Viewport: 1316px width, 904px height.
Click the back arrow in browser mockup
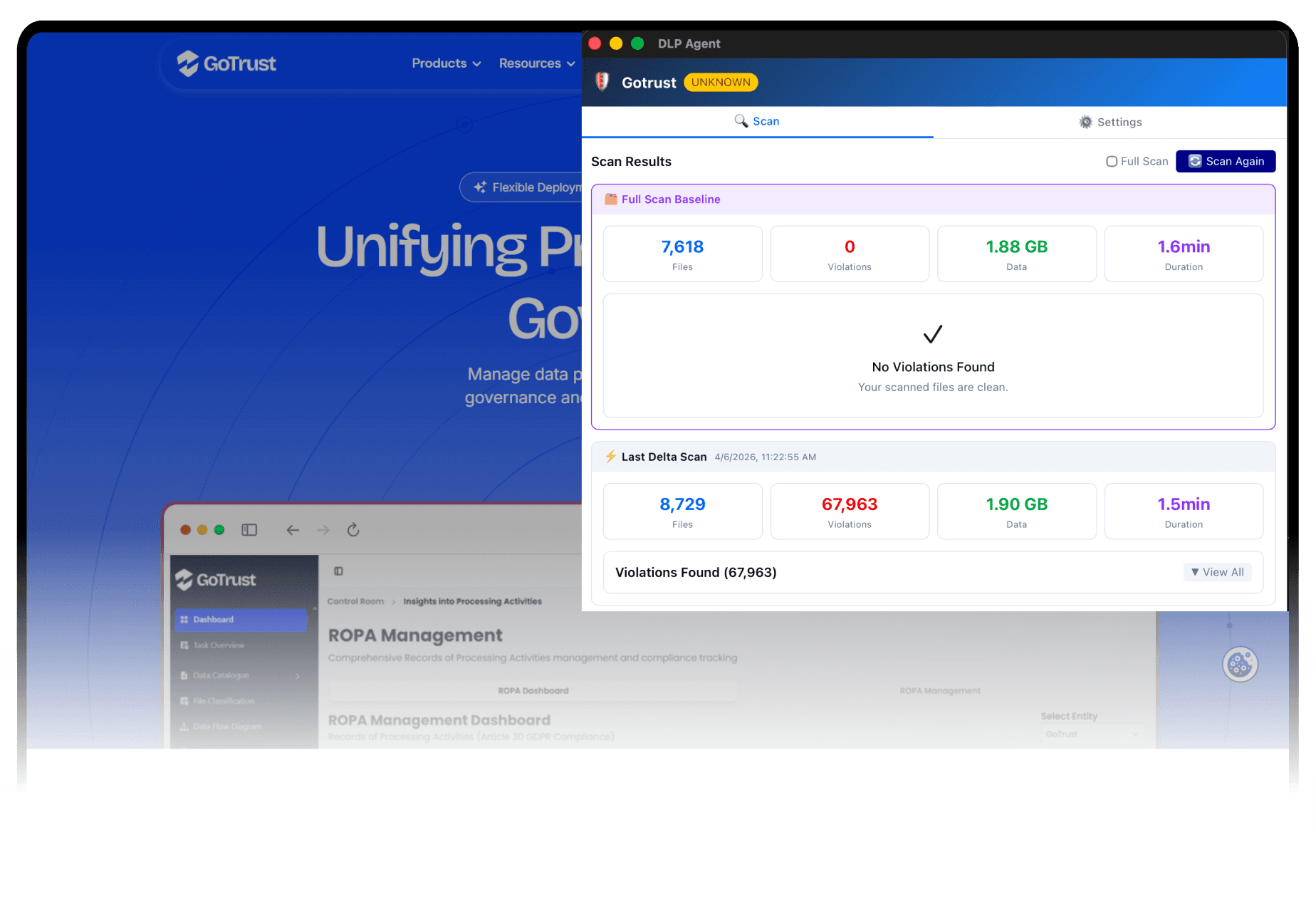pyautogui.click(x=293, y=529)
